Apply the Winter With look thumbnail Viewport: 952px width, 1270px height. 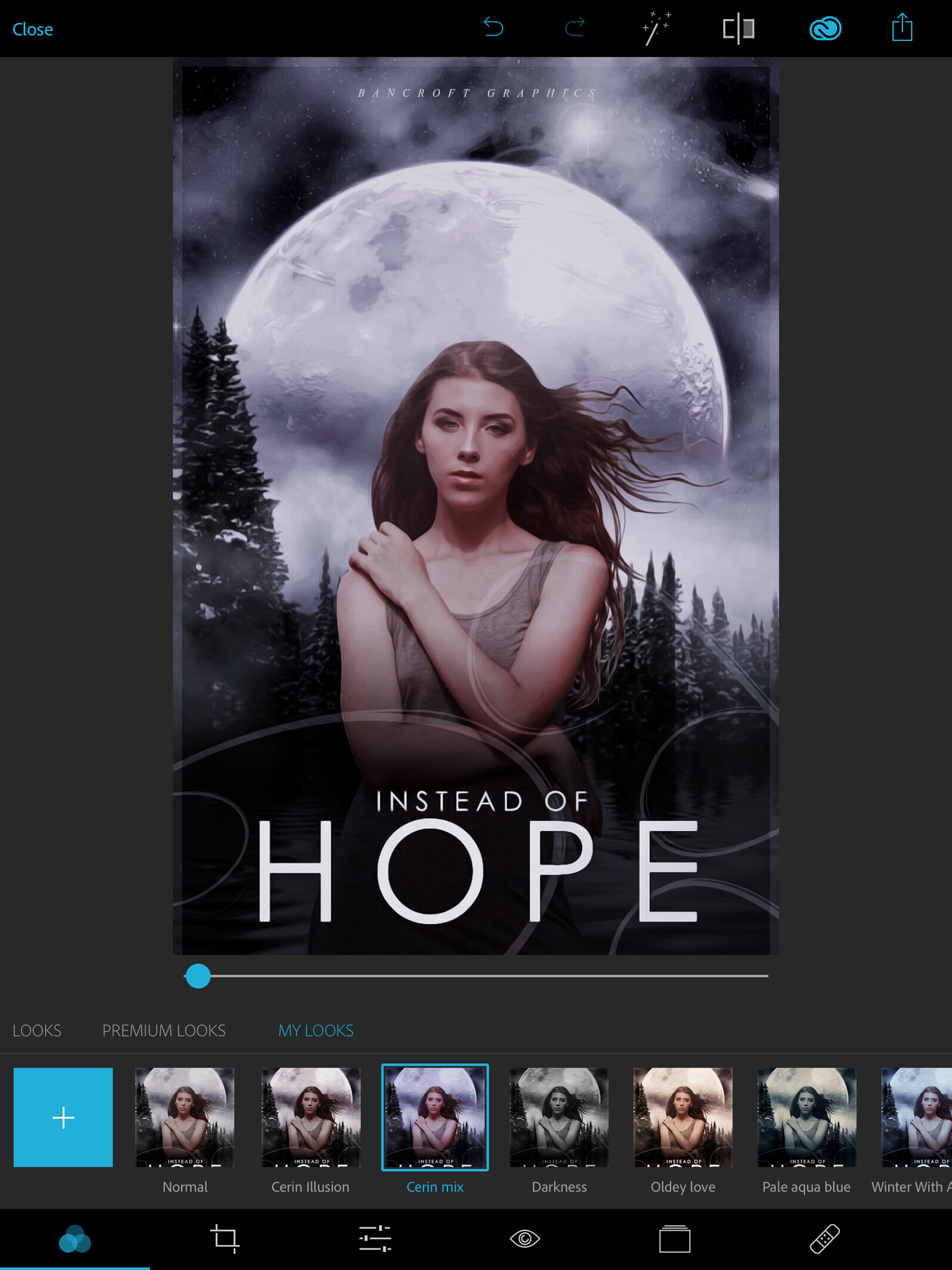(x=916, y=1117)
